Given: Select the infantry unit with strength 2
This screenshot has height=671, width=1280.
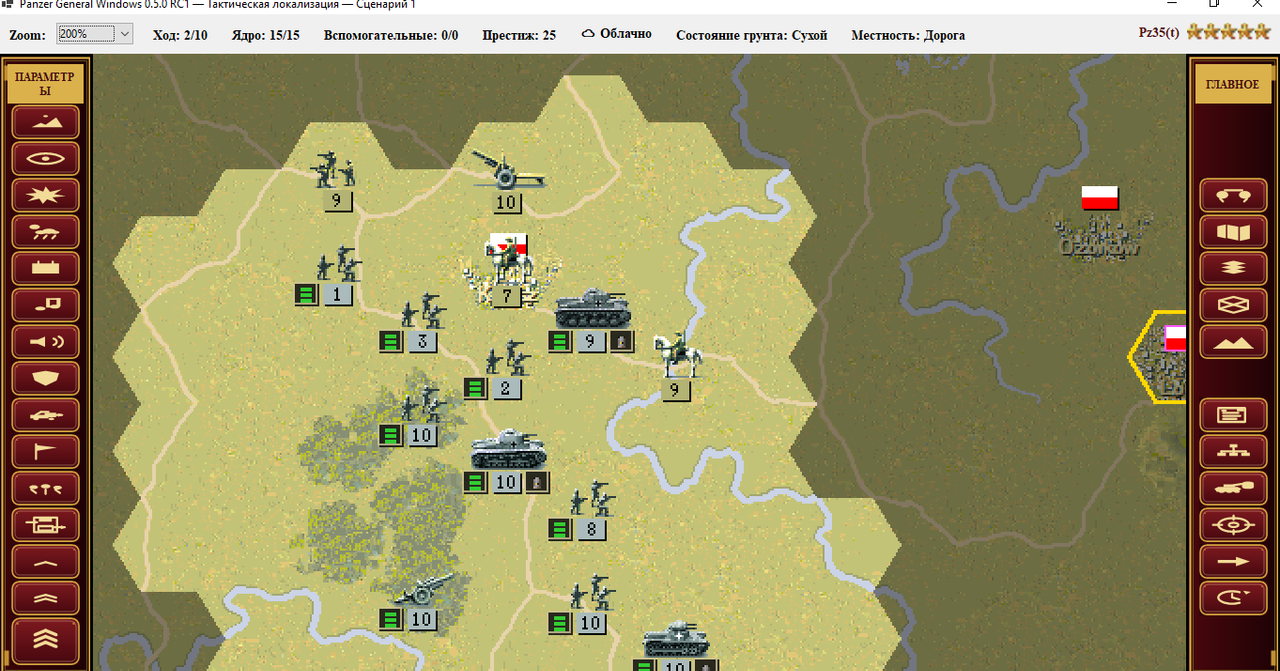Looking at the screenshot, I should (506, 358).
